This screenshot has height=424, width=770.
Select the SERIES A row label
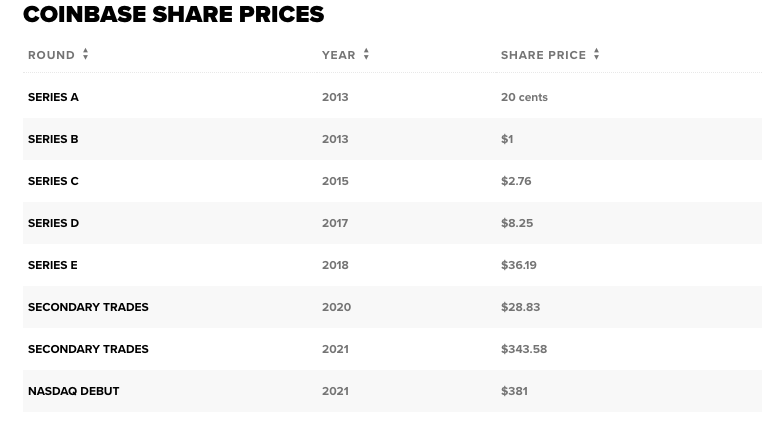53,97
